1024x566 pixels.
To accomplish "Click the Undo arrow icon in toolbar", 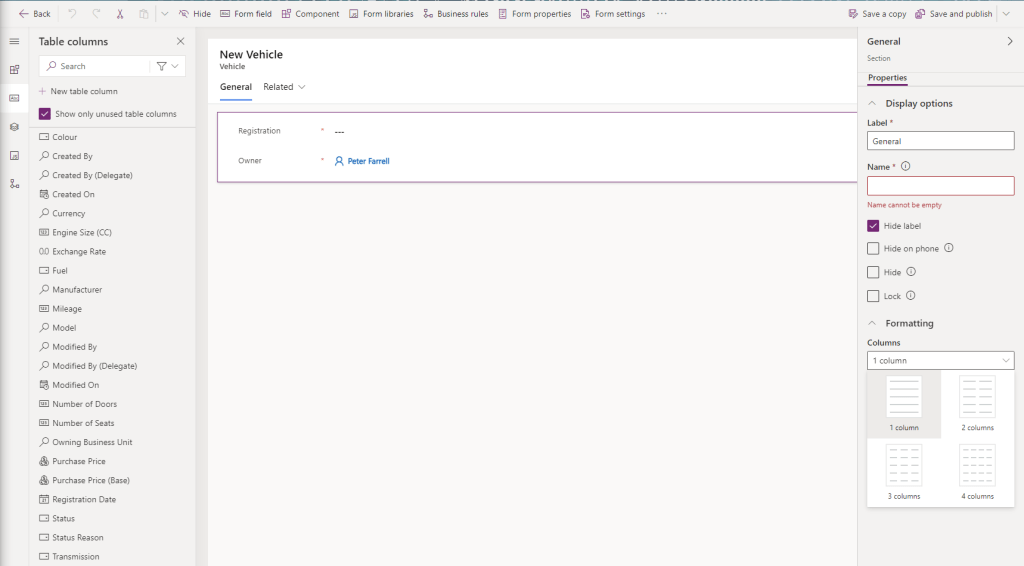I will coord(72,14).
